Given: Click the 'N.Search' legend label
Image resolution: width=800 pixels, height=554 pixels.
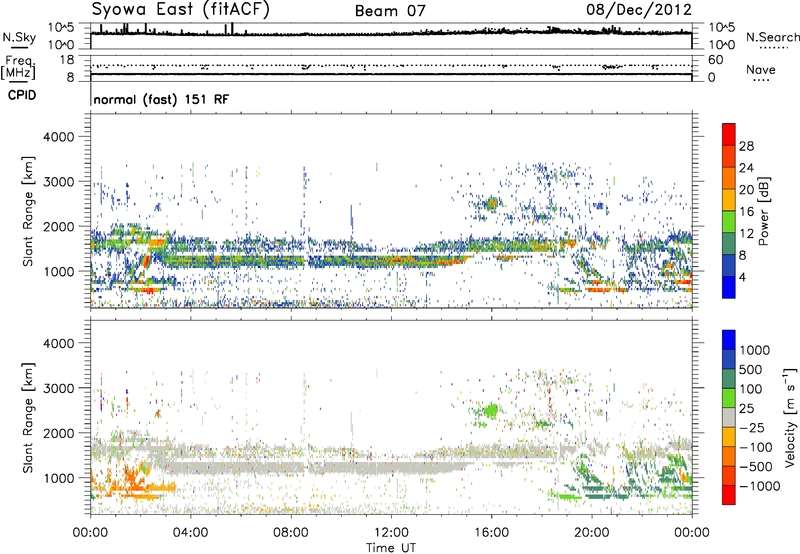Looking at the screenshot, I should (773, 37).
